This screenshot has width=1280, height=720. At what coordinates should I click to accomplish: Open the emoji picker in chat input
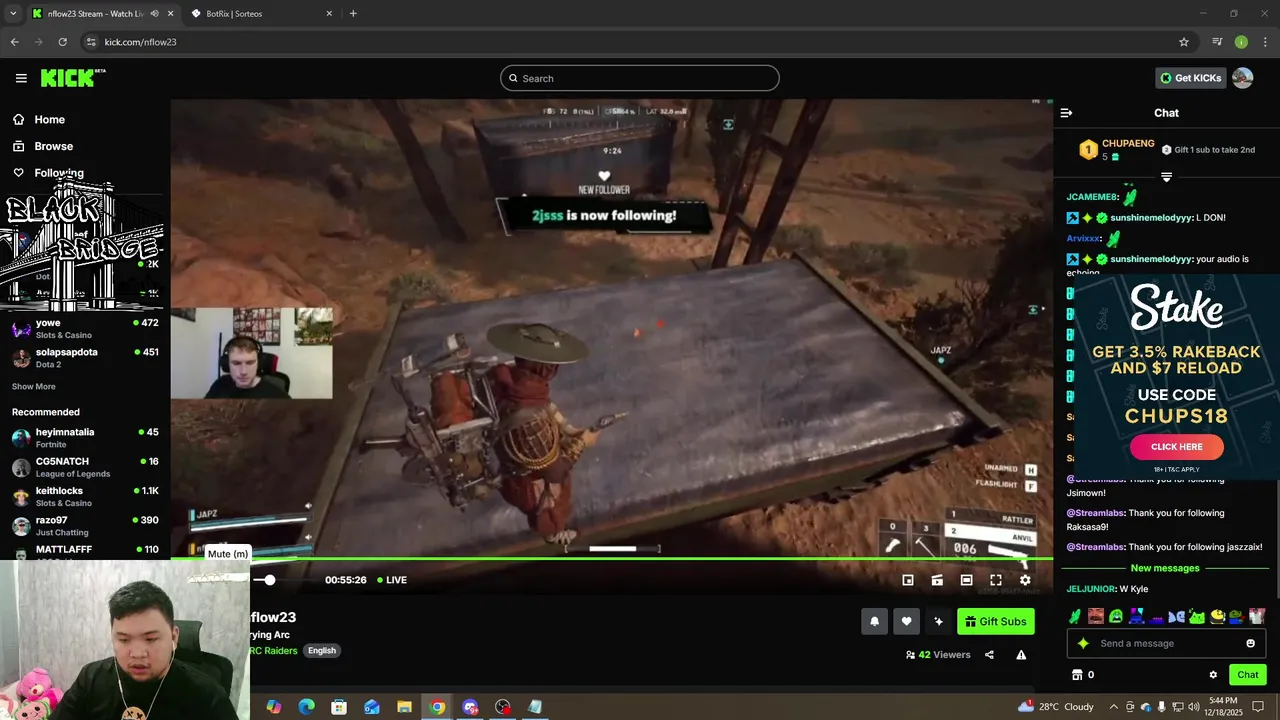tap(1250, 643)
